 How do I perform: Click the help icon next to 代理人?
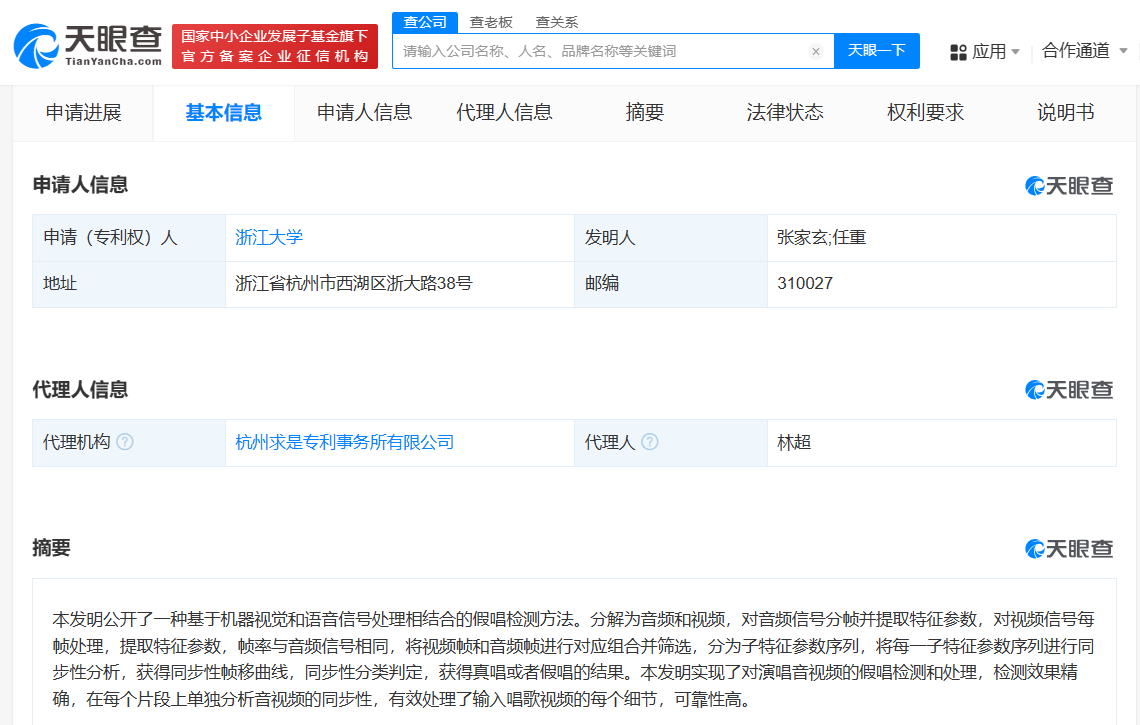click(651, 441)
